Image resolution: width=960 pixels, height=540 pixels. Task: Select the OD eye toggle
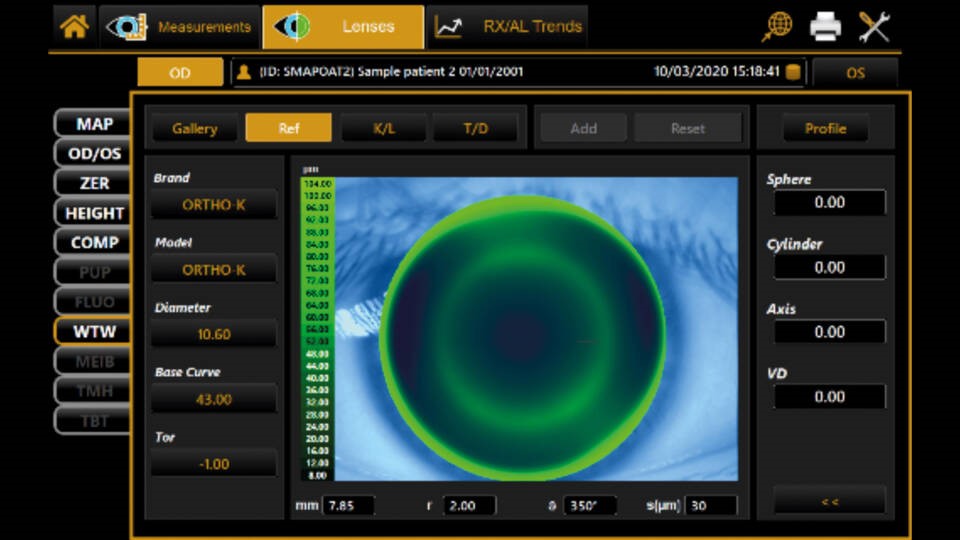181,72
